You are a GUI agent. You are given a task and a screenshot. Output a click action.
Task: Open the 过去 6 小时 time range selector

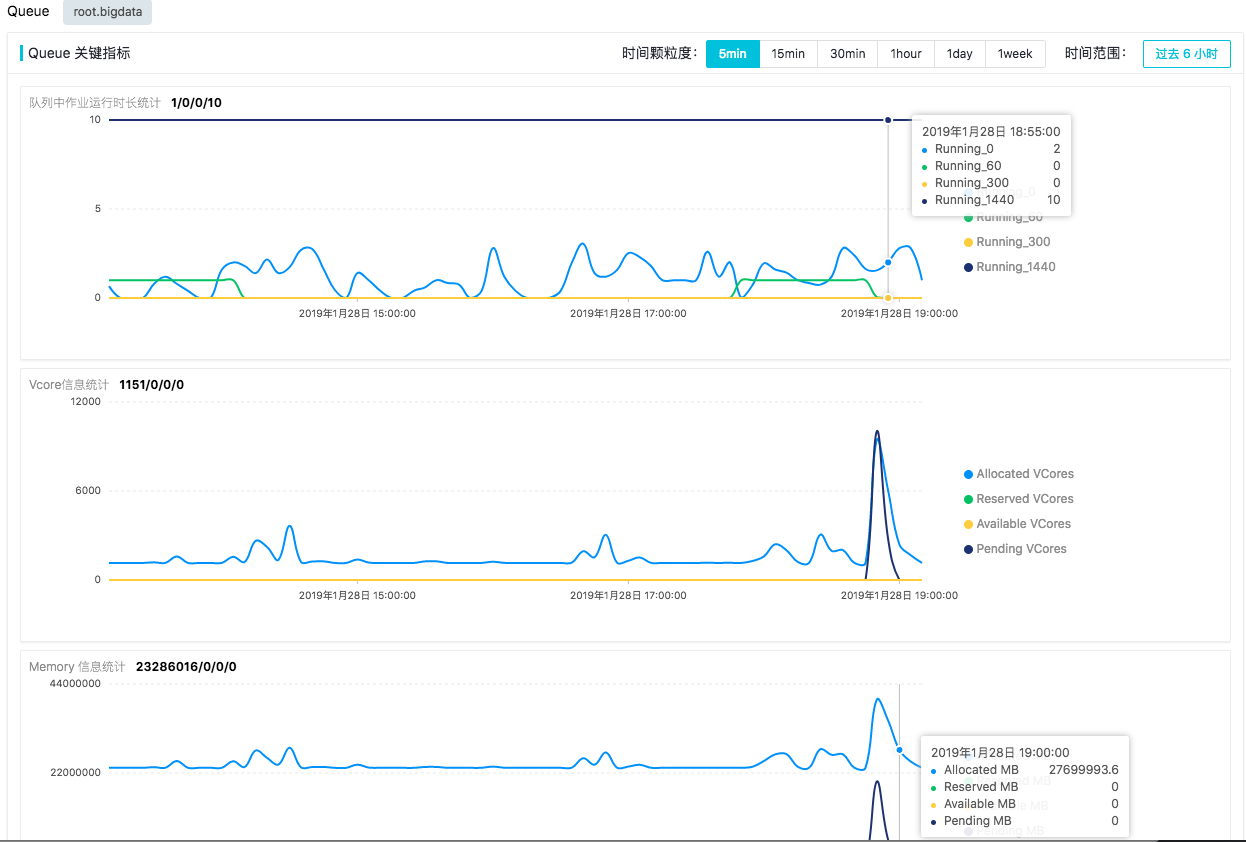click(1187, 54)
